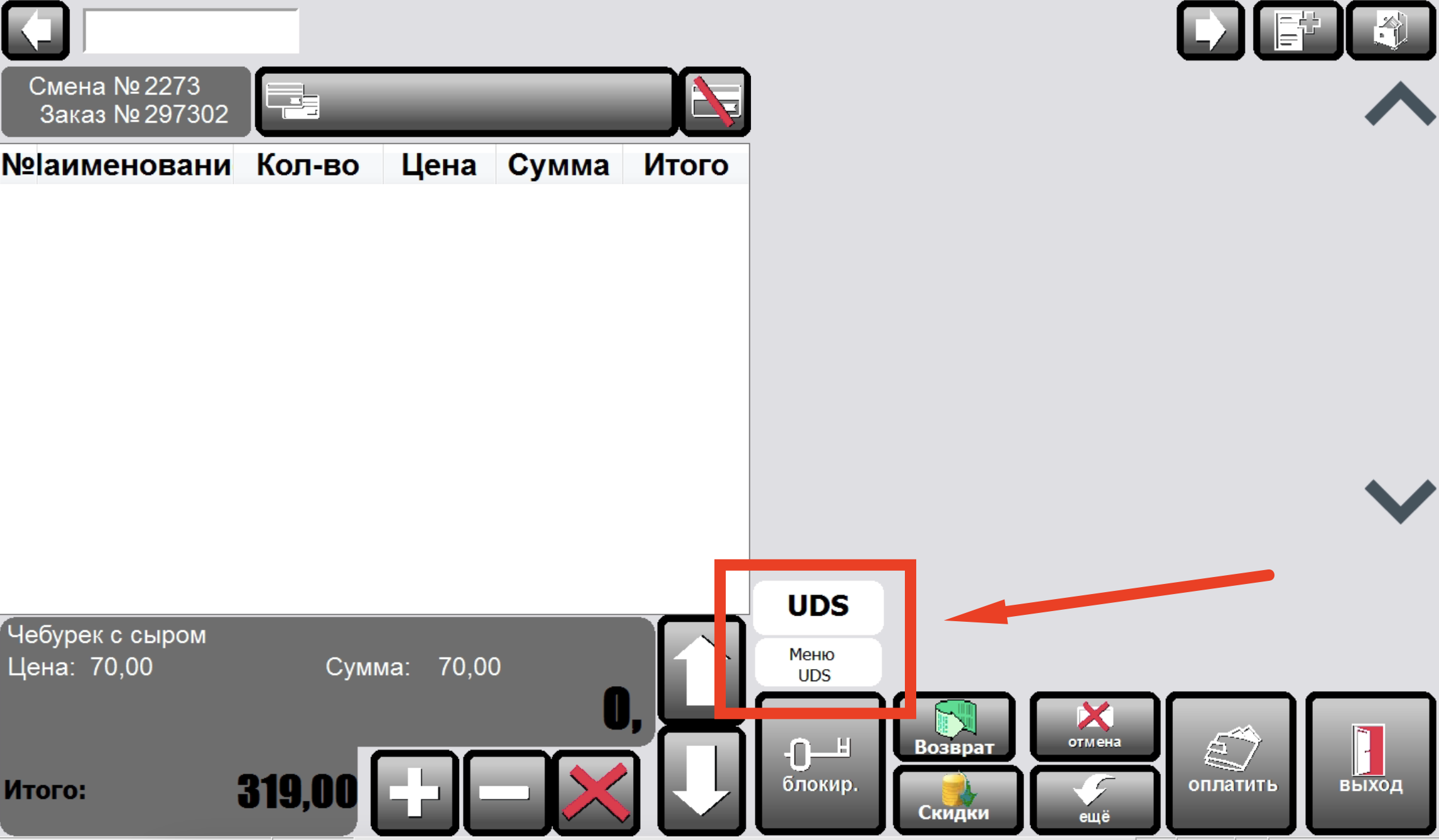The image size is (1439, 840).
Task: Move selection down with the large down arrow
Action: [x=701, y=781]
